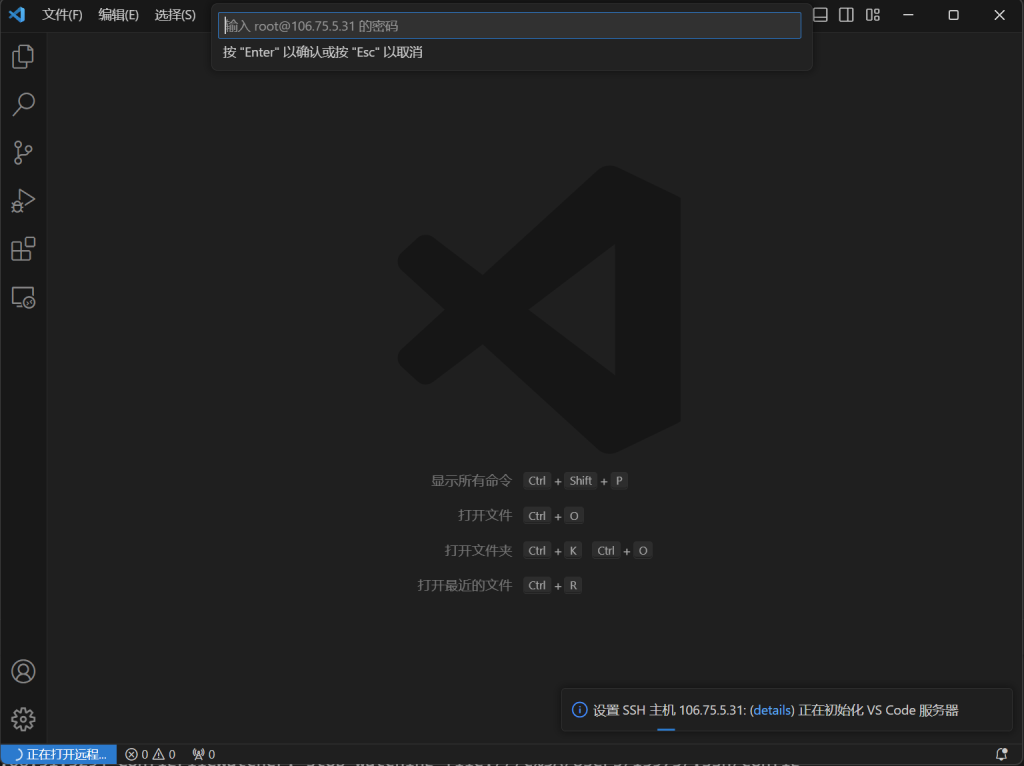Open errors and warnings problems status item
Screen dimensions: 1024x766
click(150, 755)
